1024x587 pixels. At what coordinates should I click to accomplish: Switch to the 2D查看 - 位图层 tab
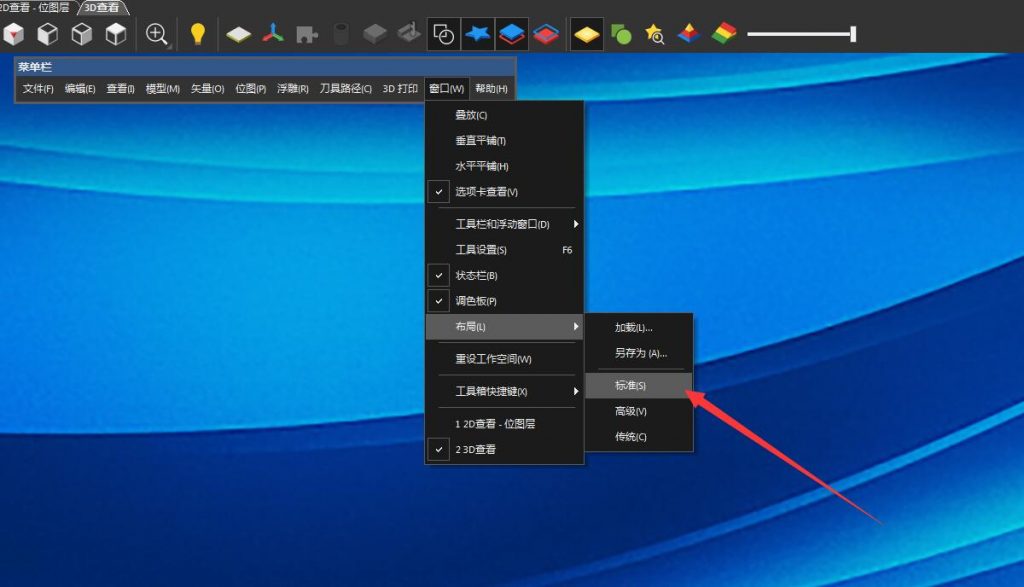tap(36, 8)
